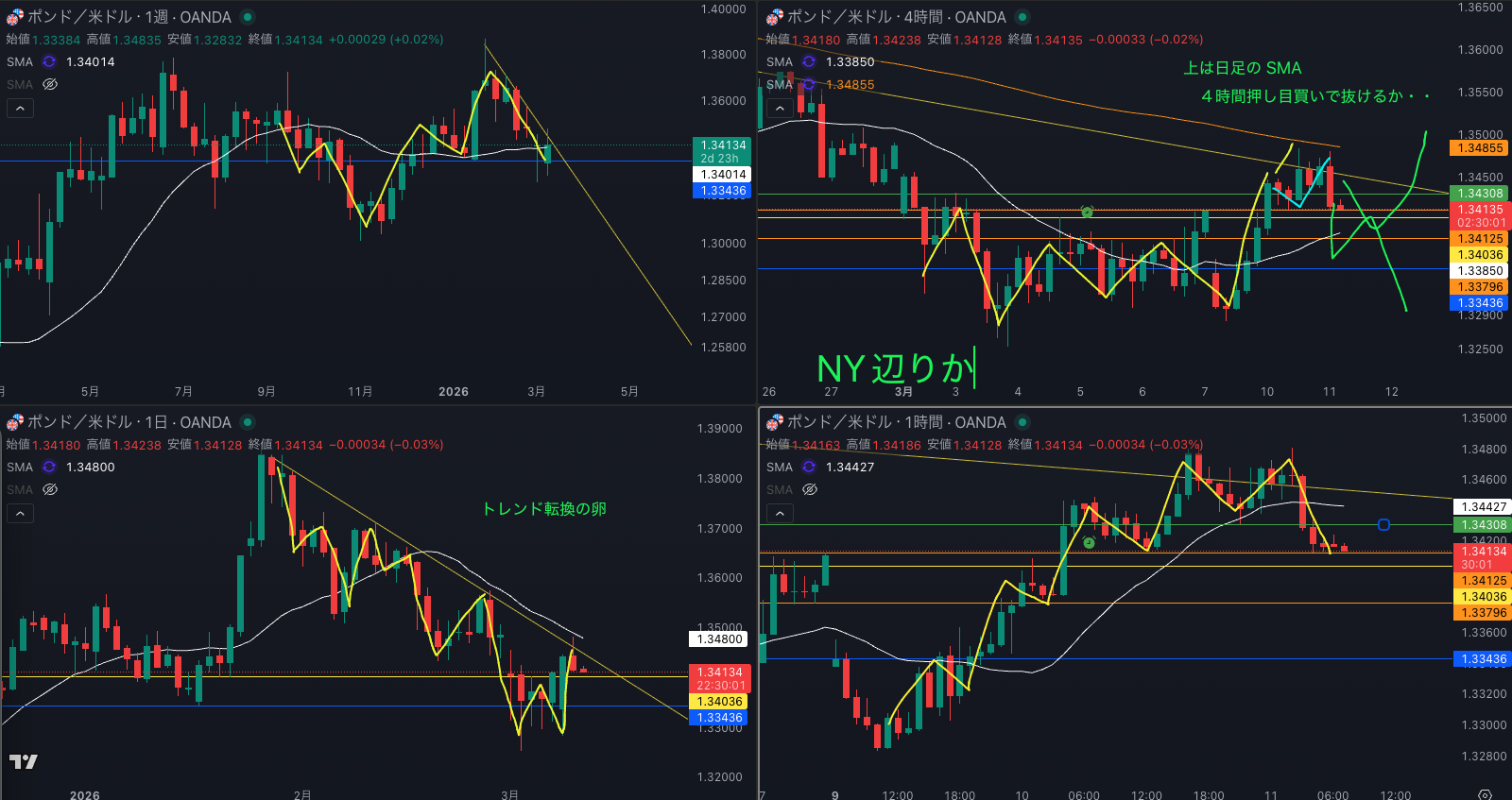Viewport: 1512px width, 800px height.
Task: Unhide the second SMA on 1-hour chart
Action: (810, 490)
